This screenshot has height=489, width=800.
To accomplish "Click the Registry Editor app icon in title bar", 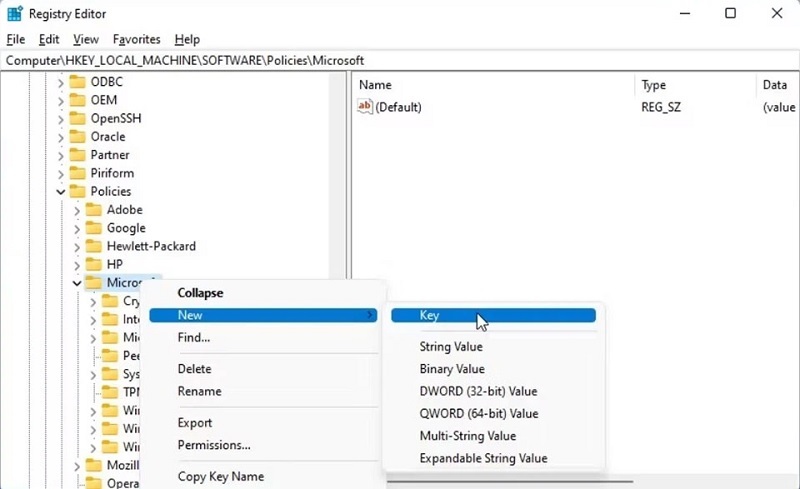I will 15,14.
